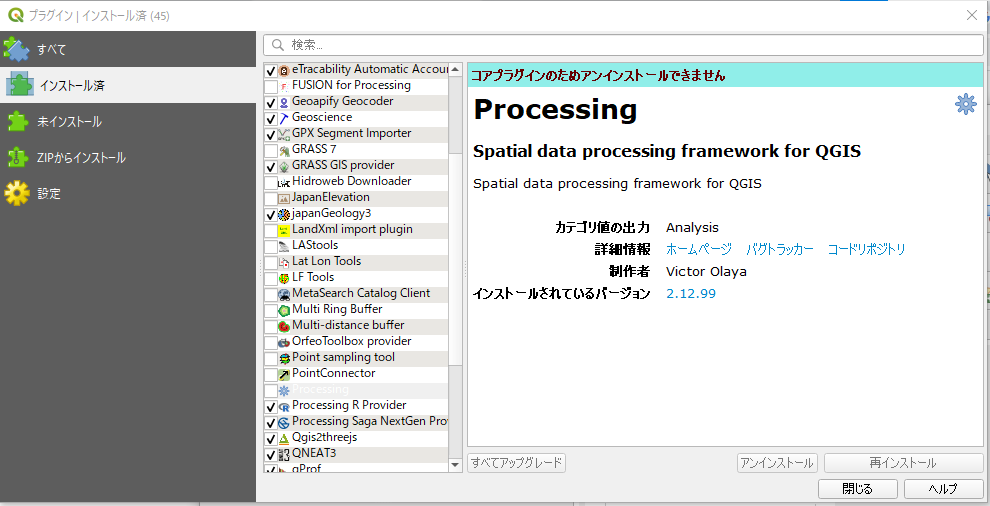This screenshot has height=506, width=990.
Task: Open the バグトラッカー link
Action: (x=780, y=249)
